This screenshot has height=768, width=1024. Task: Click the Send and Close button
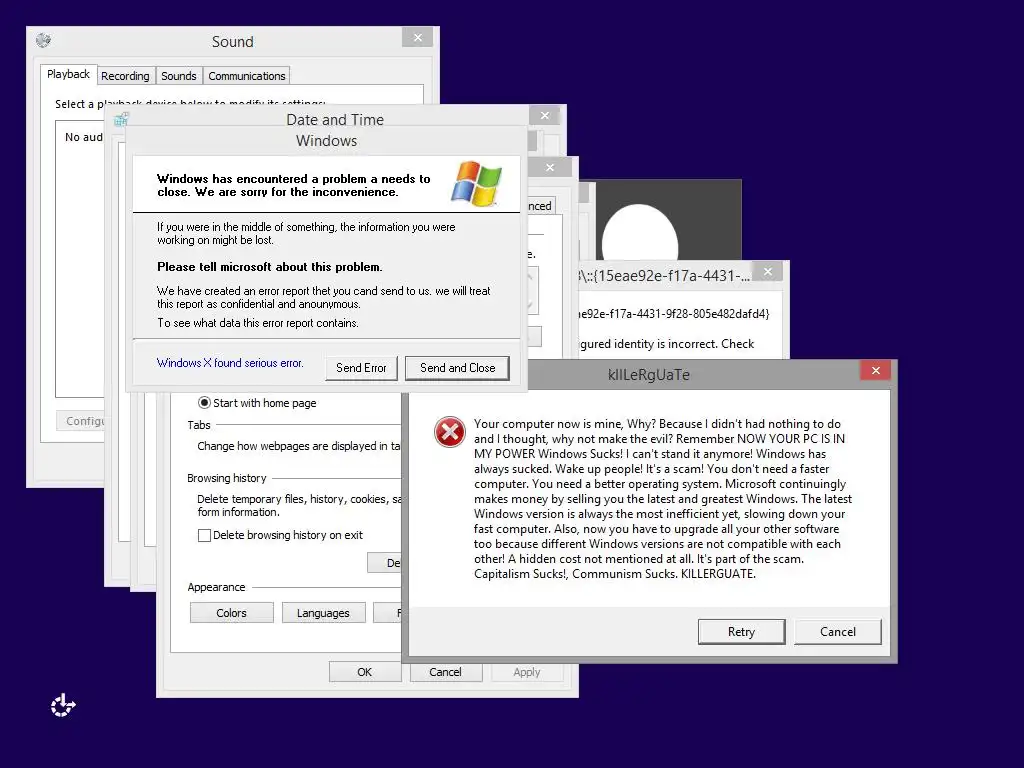tap(457, 368)
